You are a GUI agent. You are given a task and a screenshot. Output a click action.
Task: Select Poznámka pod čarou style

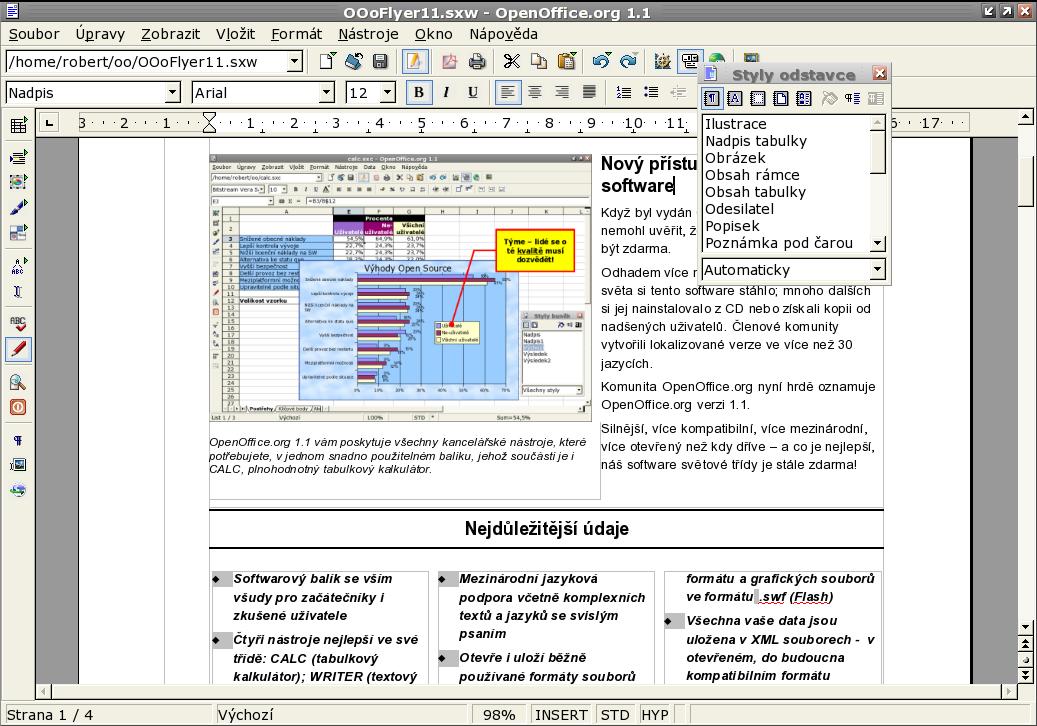[x=787, y=243]
